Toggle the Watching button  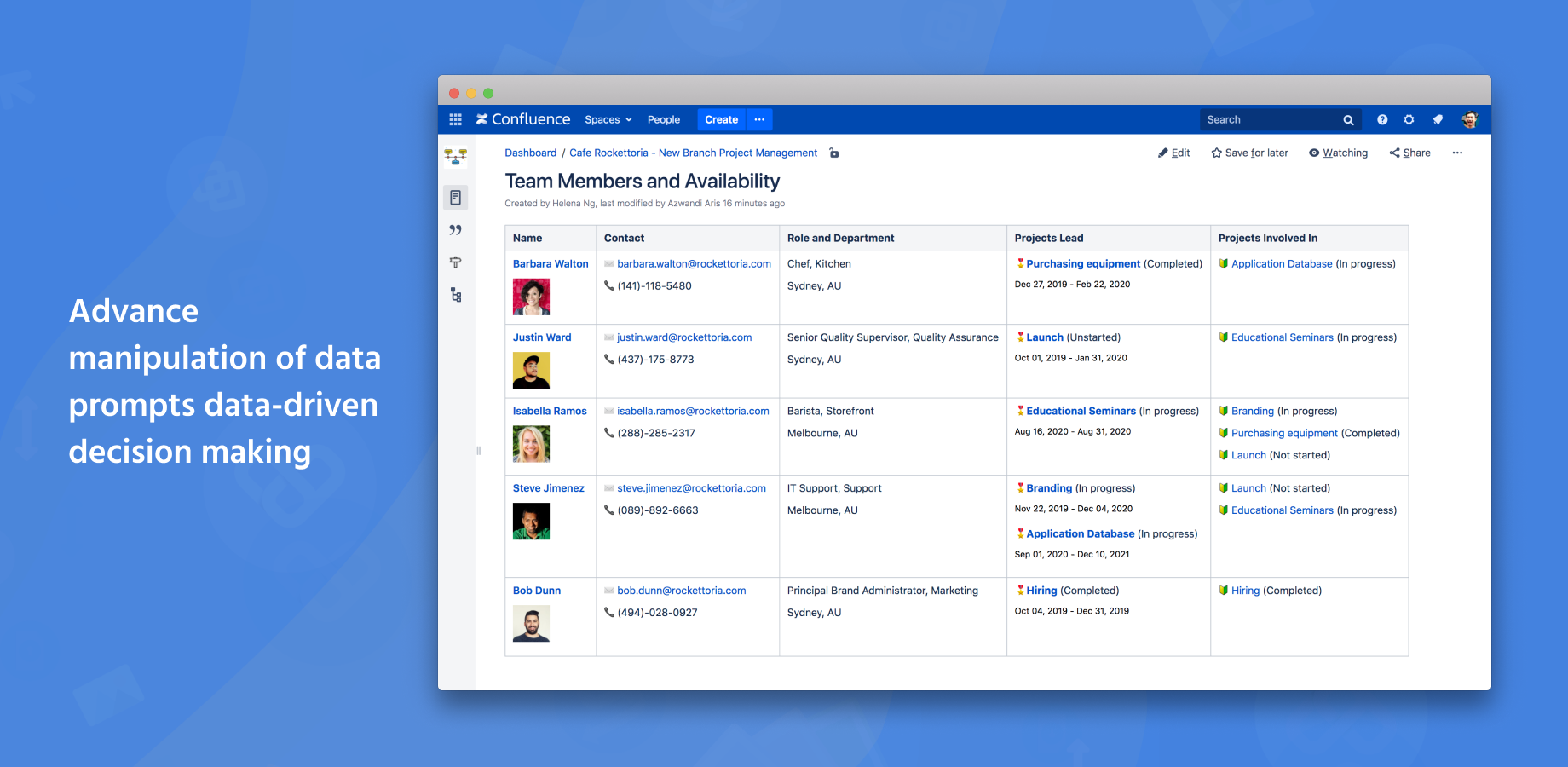coord(1338,153)
